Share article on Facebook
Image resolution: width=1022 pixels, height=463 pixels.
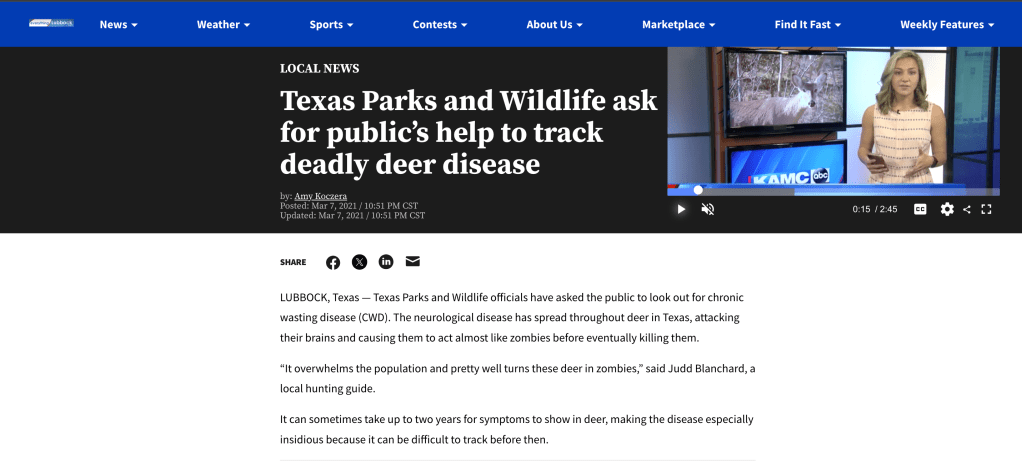(x=333, y=262)
